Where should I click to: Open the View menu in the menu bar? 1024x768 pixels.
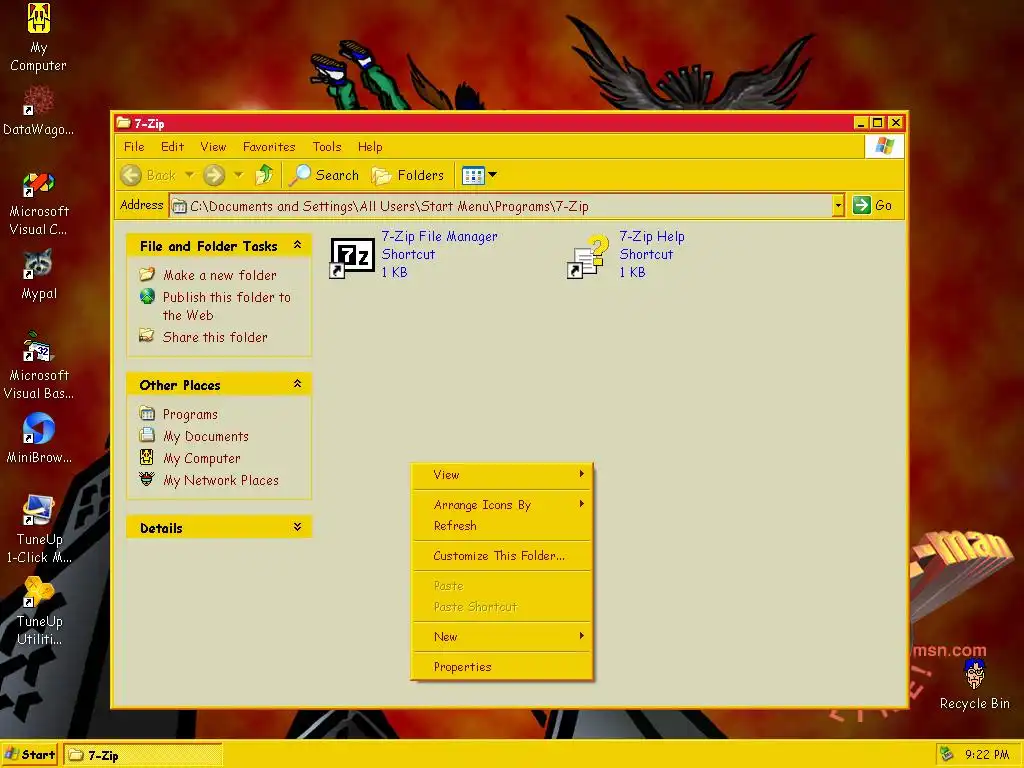[213, 147]
